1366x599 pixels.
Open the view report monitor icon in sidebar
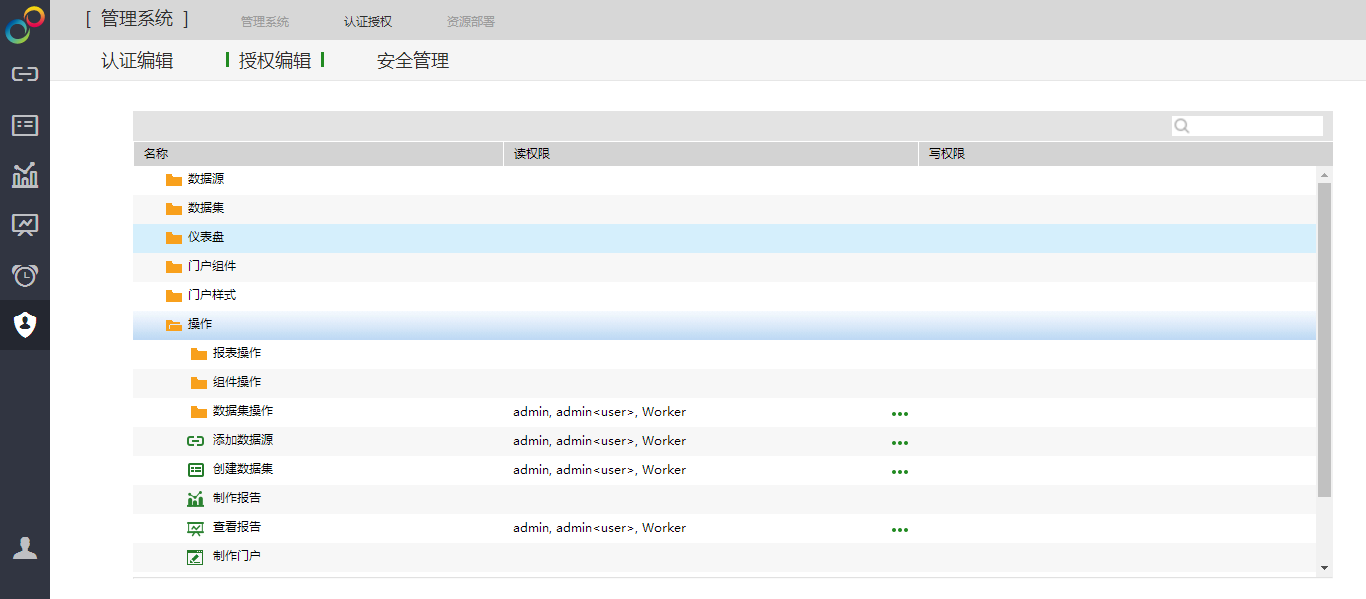click(x=25, y=225)
